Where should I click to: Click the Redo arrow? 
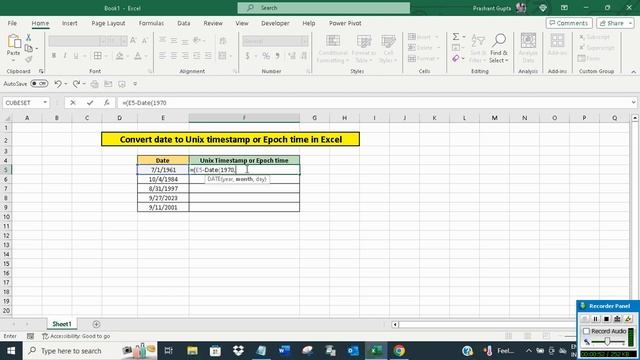point(76,84)
